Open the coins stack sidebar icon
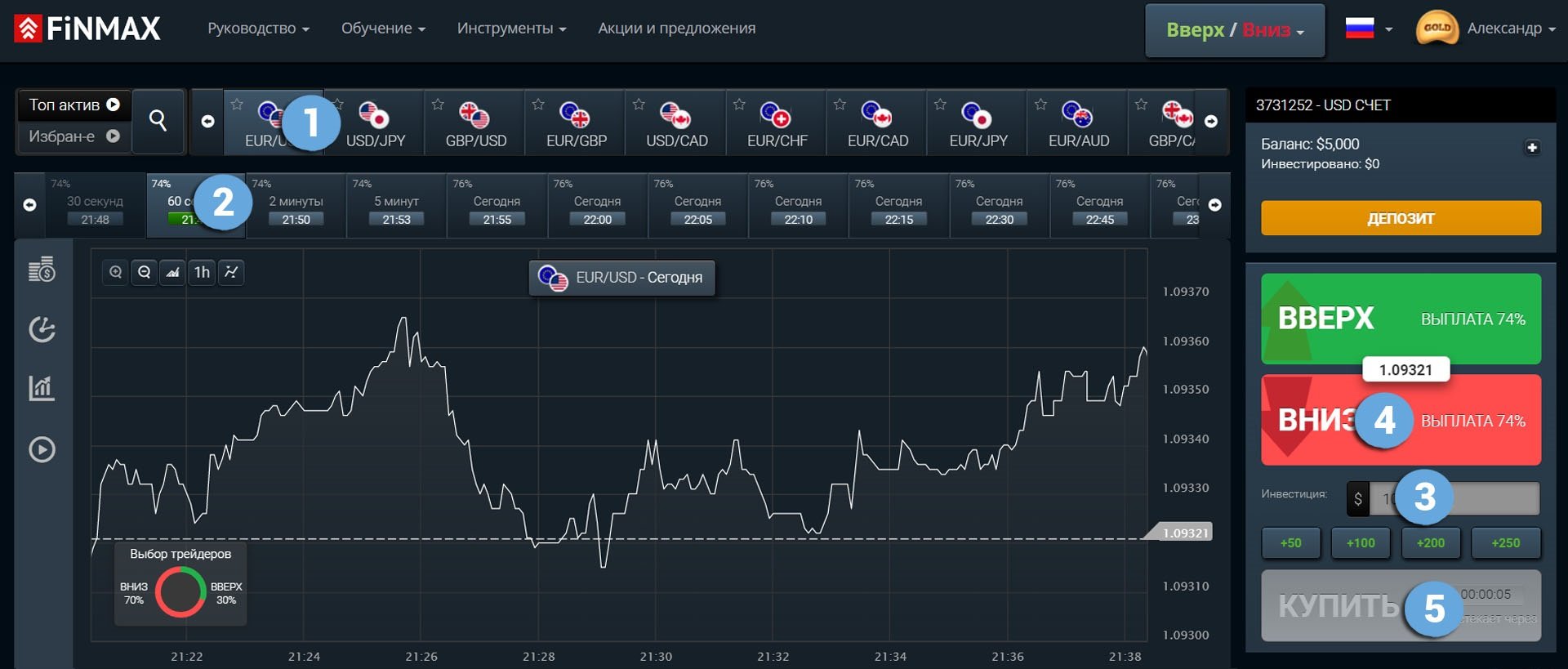This screenshot has width=1568, height=669. [42, 269]
